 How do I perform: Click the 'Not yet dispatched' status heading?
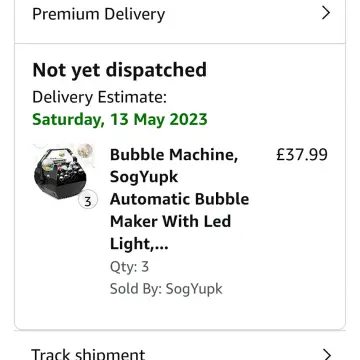119,70
